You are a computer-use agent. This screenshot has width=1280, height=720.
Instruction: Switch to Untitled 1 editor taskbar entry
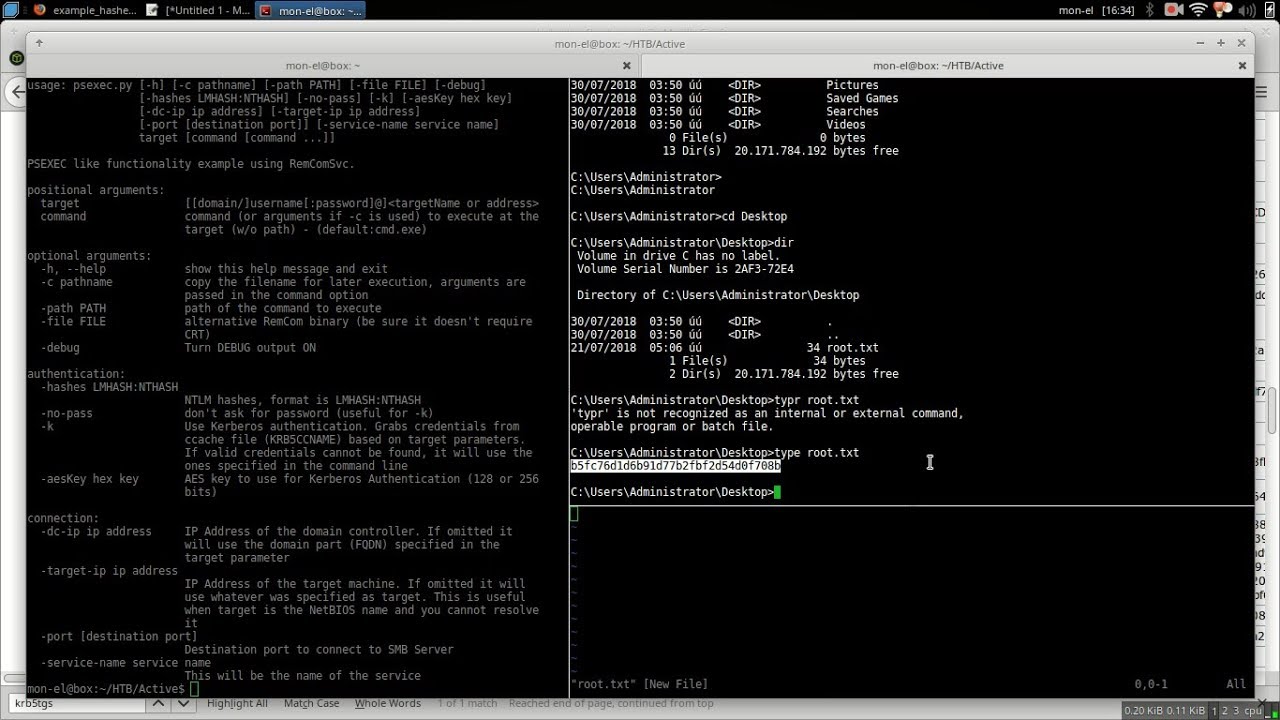pos(197,10)
